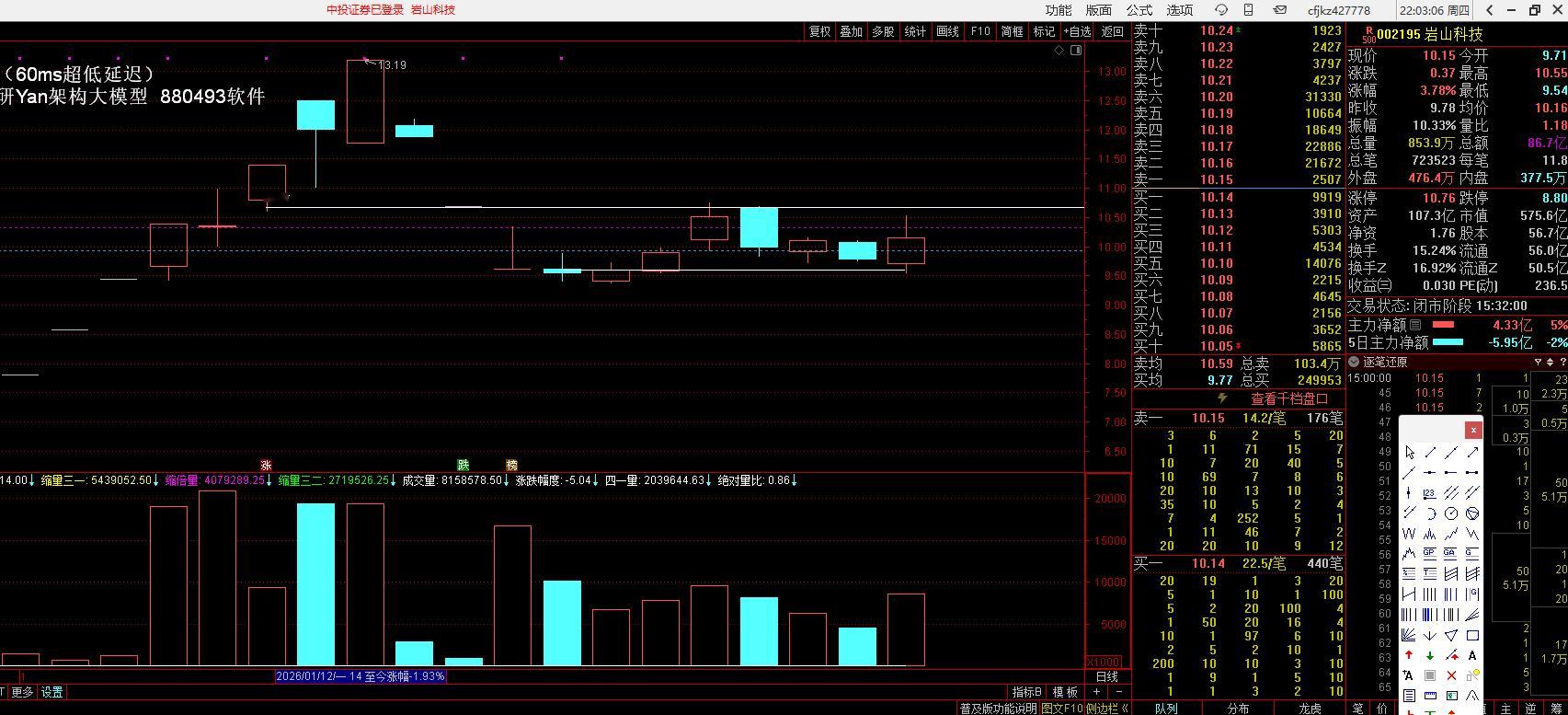
Task: Select the plain A text tool
Action: click(1472, 655)
